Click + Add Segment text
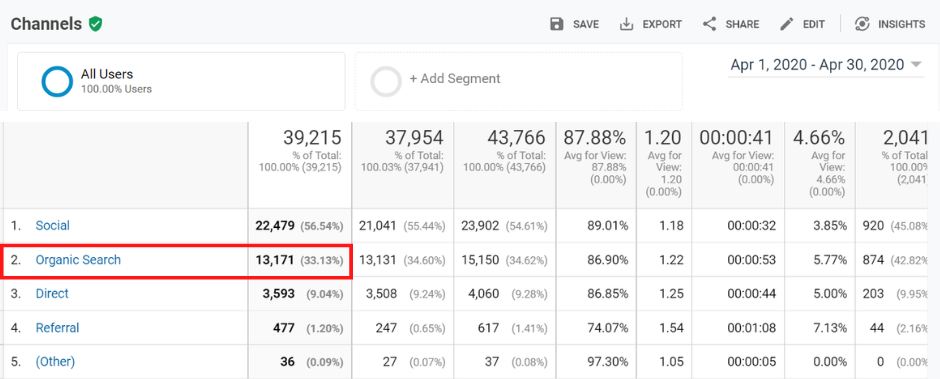Viewport: 940px width, 379px height. 454,79
